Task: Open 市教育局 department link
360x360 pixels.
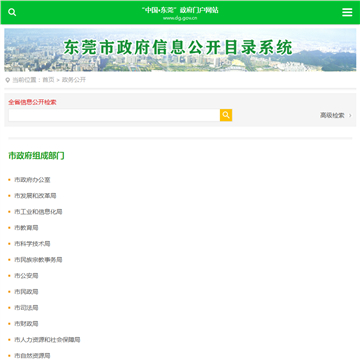Action: click(26, 228)
